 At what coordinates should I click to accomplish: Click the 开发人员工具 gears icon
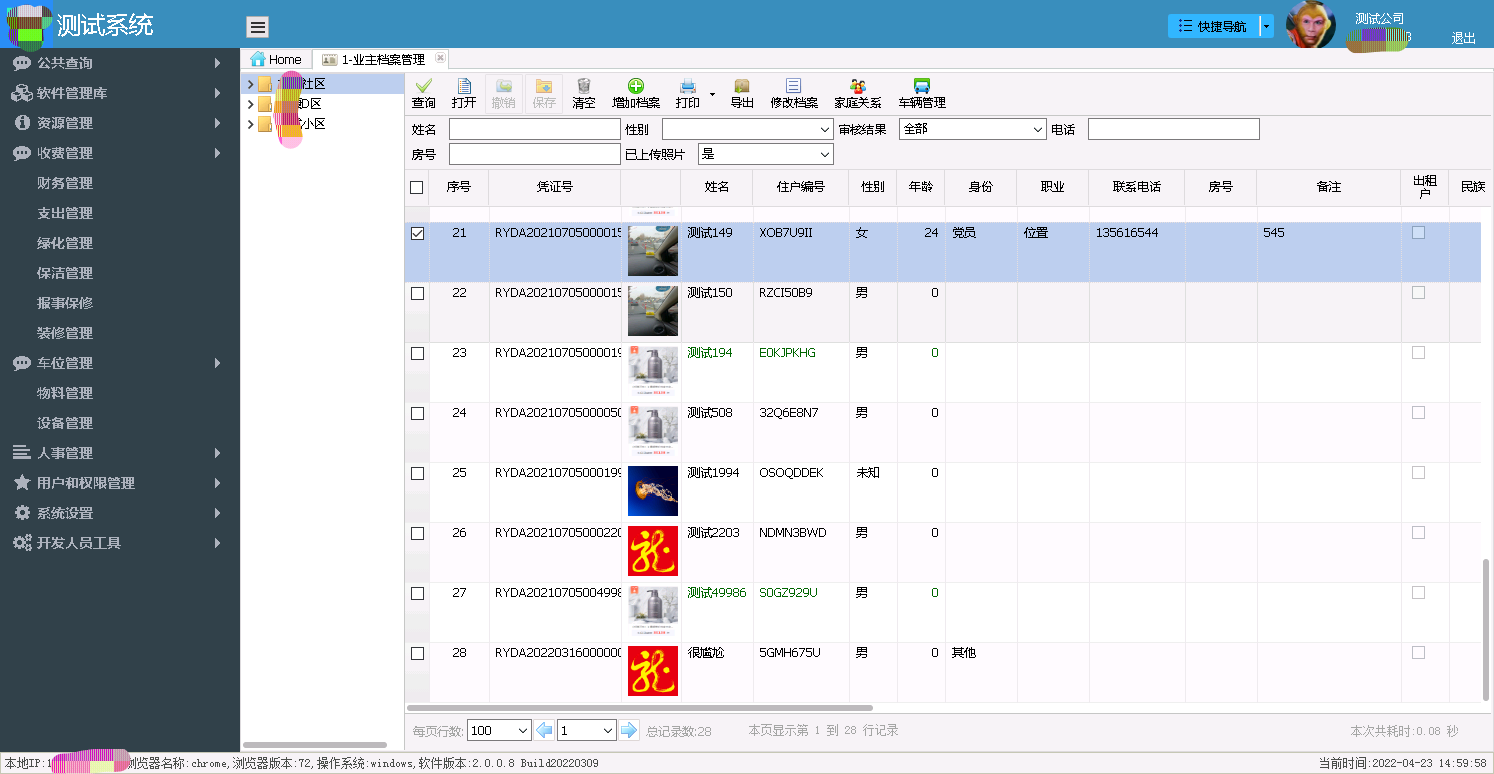point(22,543)
